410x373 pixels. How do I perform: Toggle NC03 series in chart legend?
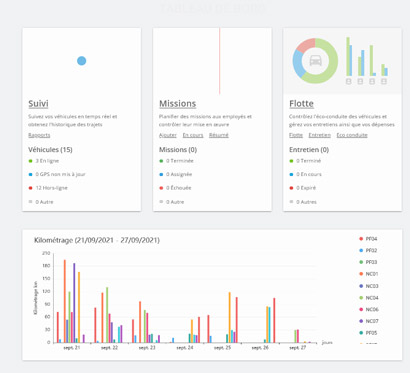369,286
